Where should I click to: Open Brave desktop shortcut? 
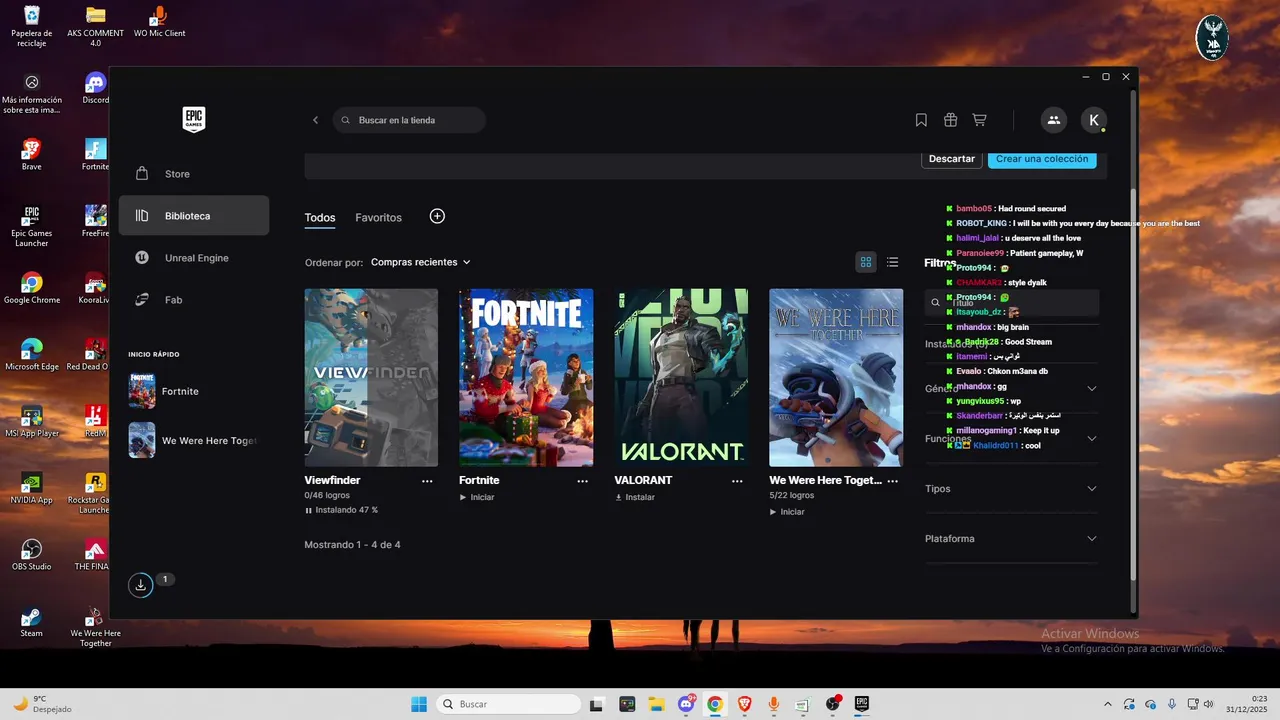coord(31,155)
